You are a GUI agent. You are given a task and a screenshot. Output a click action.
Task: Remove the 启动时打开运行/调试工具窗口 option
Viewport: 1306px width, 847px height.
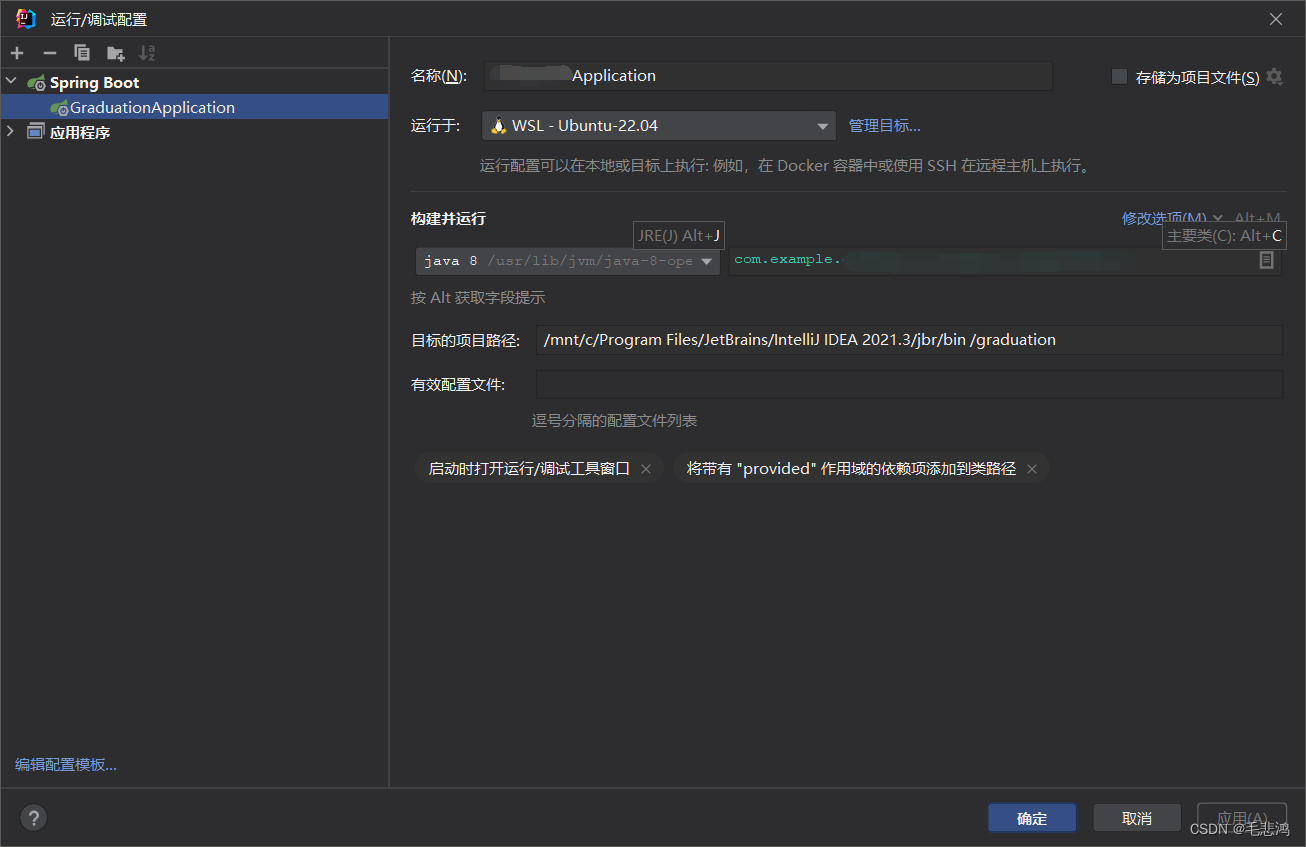pos(646,467)
